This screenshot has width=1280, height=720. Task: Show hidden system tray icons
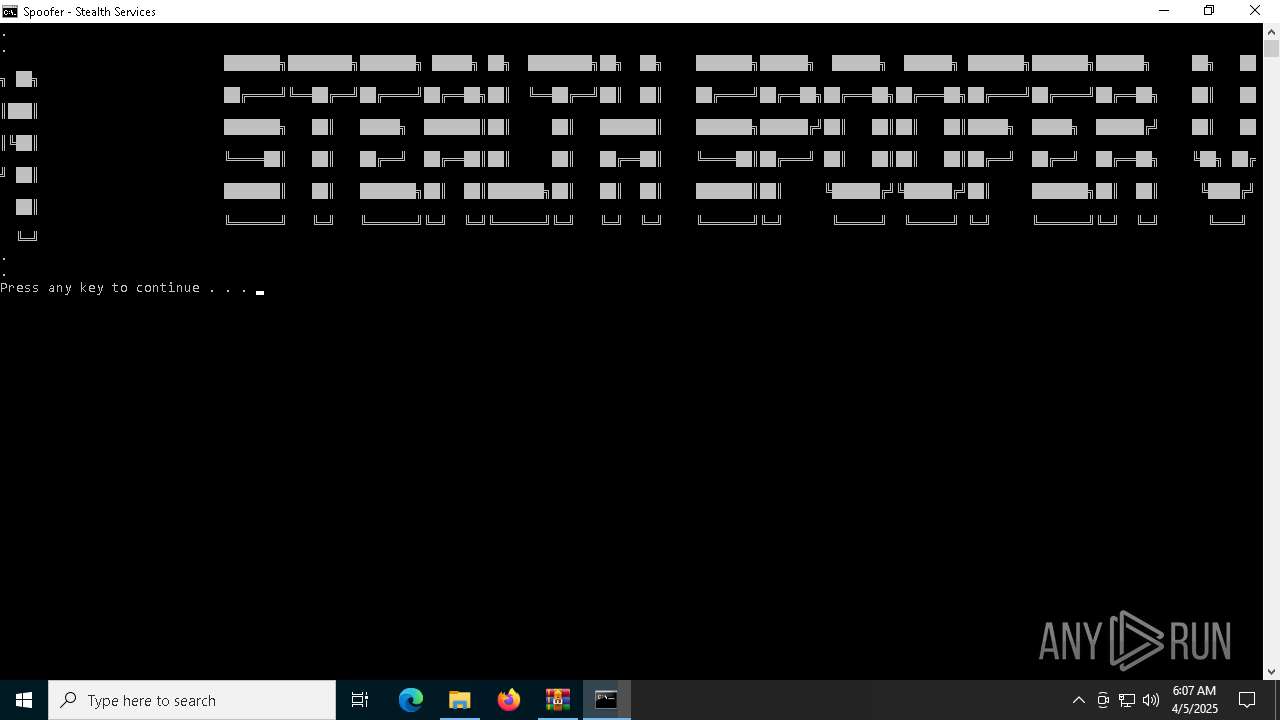[x=1078, y=700]
